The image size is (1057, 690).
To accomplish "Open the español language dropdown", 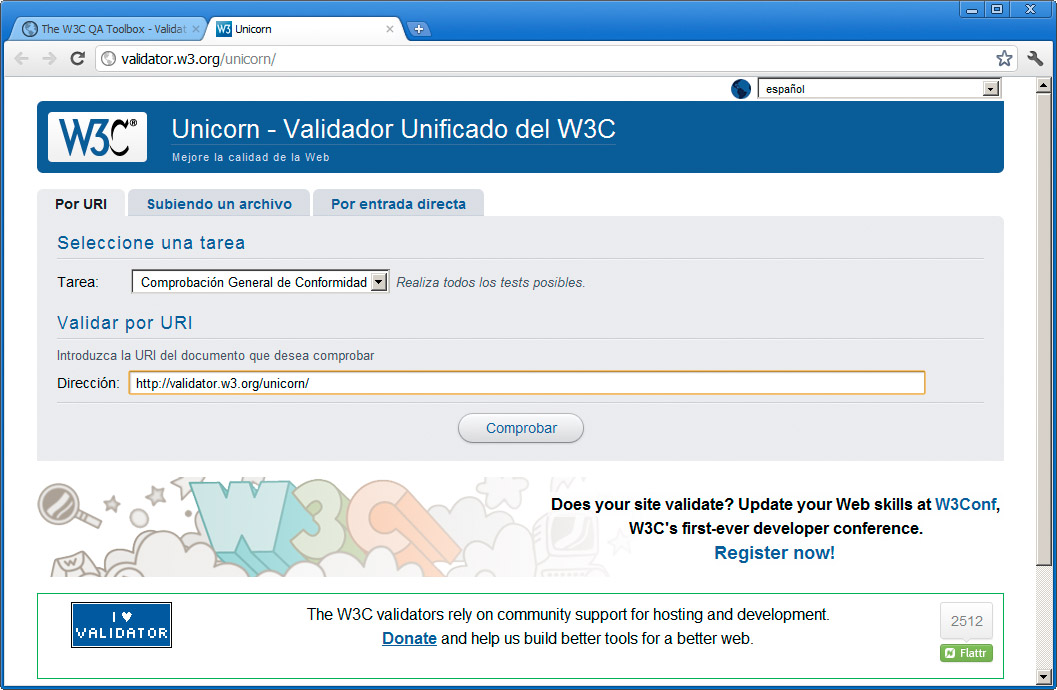I will (x=879, y=89).
